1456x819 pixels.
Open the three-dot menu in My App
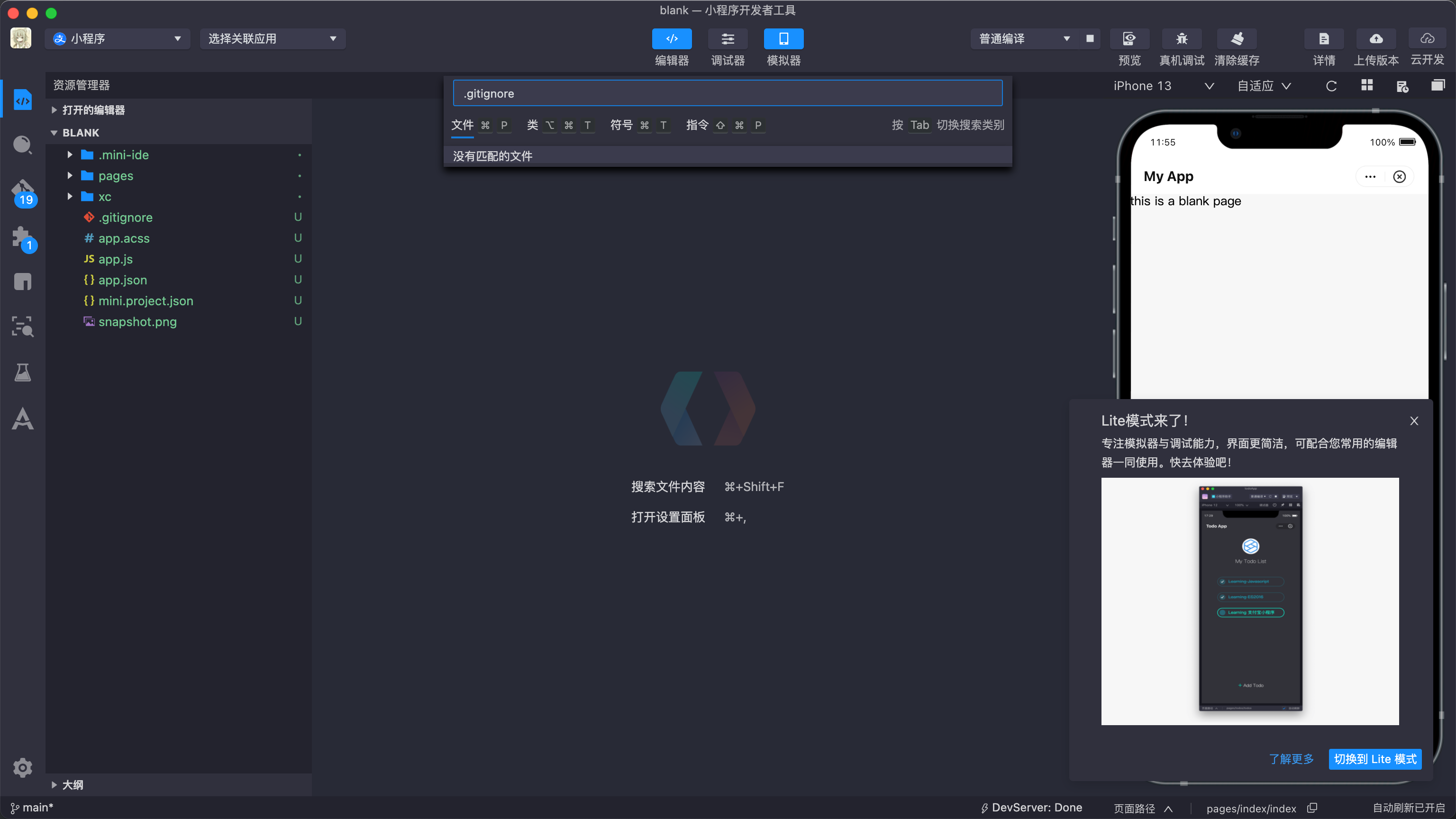tap(1370, 176)
